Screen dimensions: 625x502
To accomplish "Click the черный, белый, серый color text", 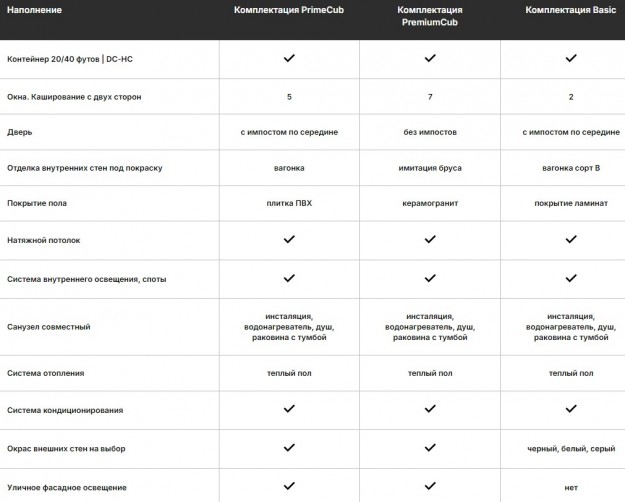I will [571, 448].
